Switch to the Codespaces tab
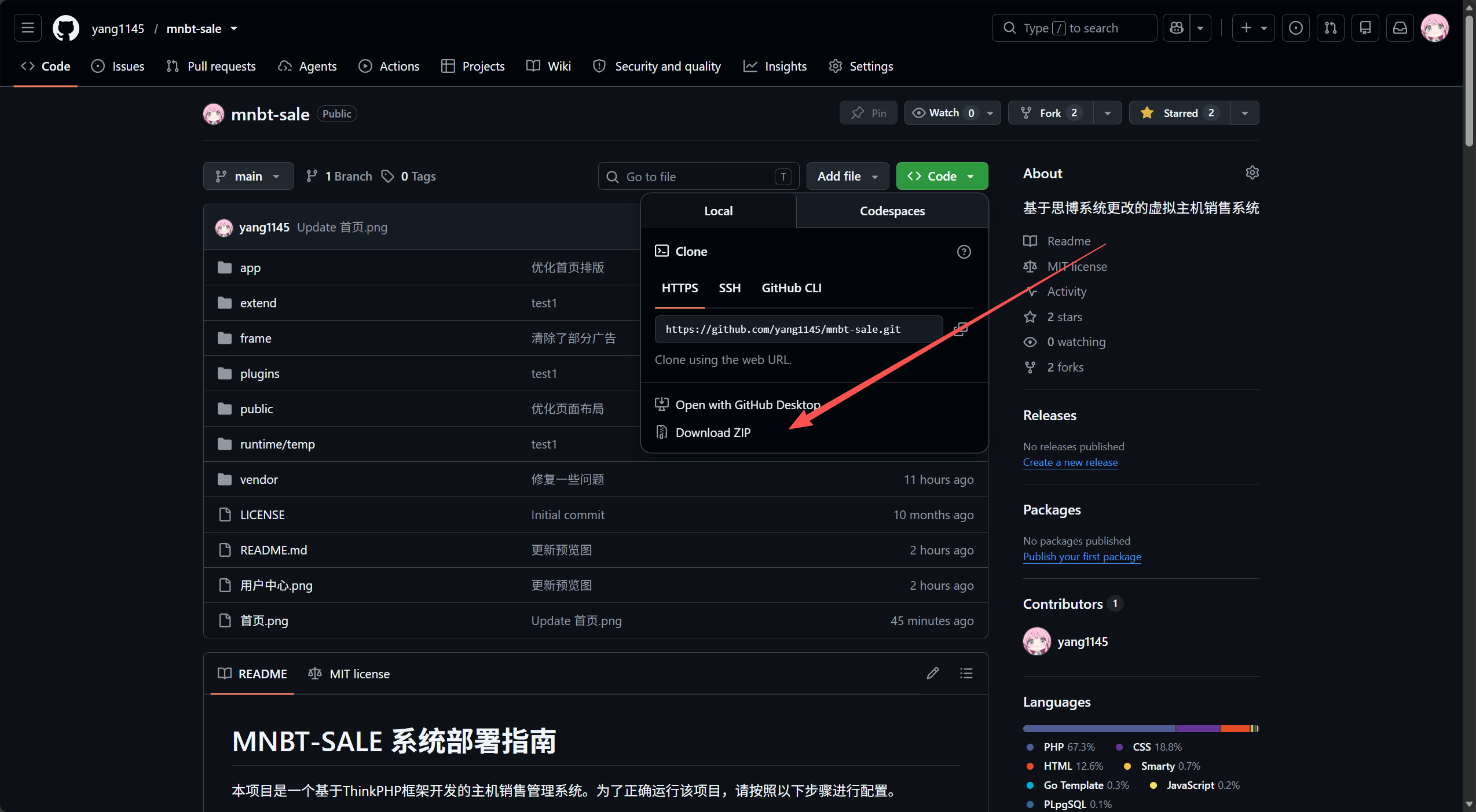This screenshot has width=1476, height=812. click(892, 211)
